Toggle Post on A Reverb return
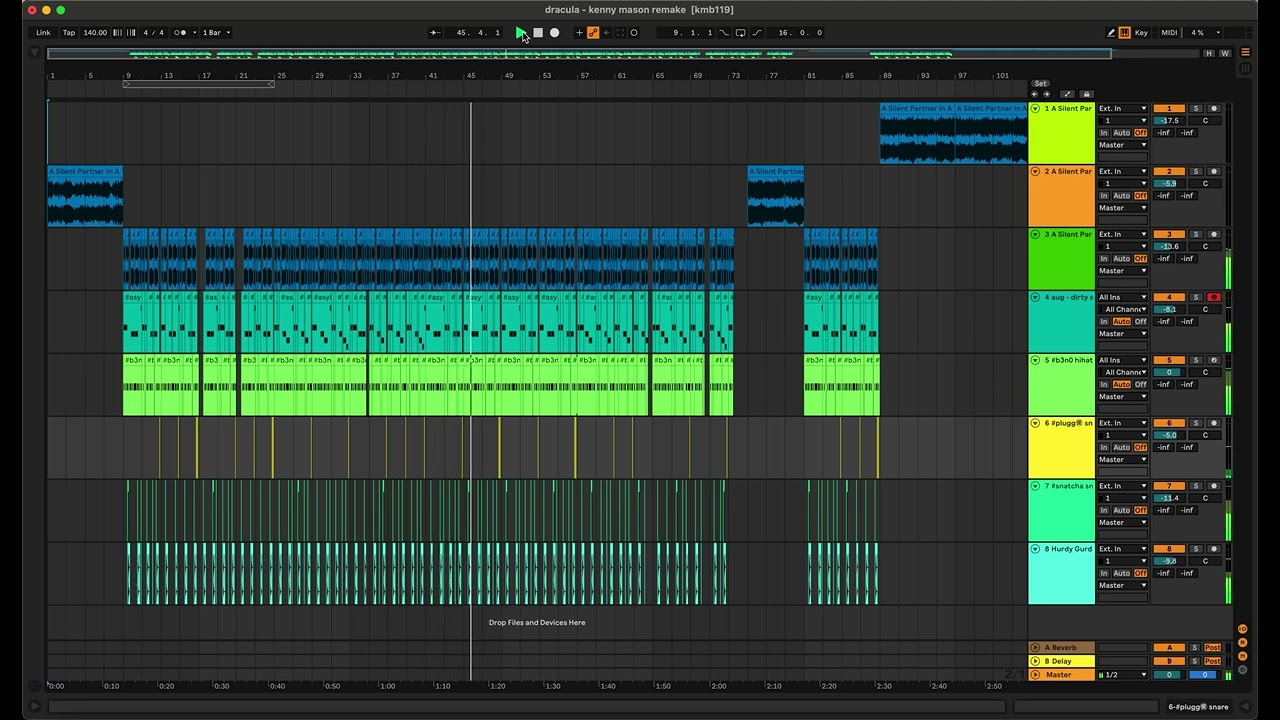The height and width of the screenshot is (720, 1280). click(x=1213, y=648)
